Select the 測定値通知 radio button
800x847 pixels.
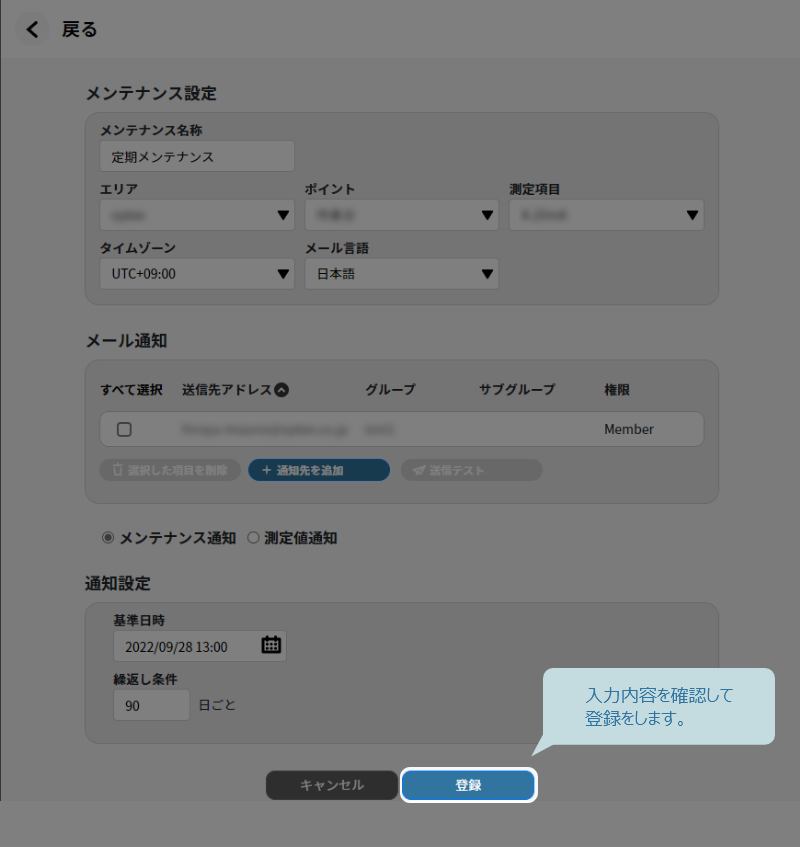[x=253, y=537]
